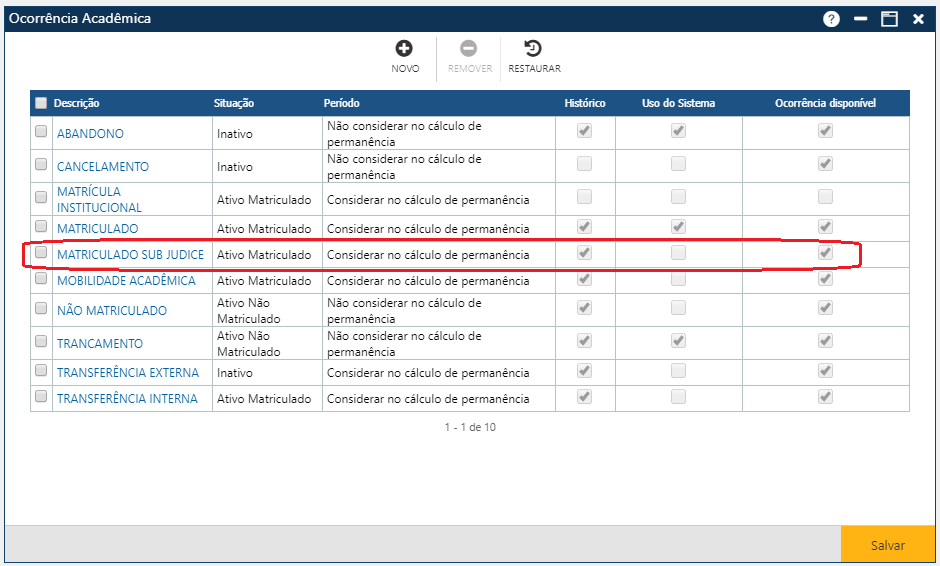The height and width of the screenshot is (566, 940).
Task: Check the MATRICULADO SUB JUDICE row checkbox
Action: [41, 253]
